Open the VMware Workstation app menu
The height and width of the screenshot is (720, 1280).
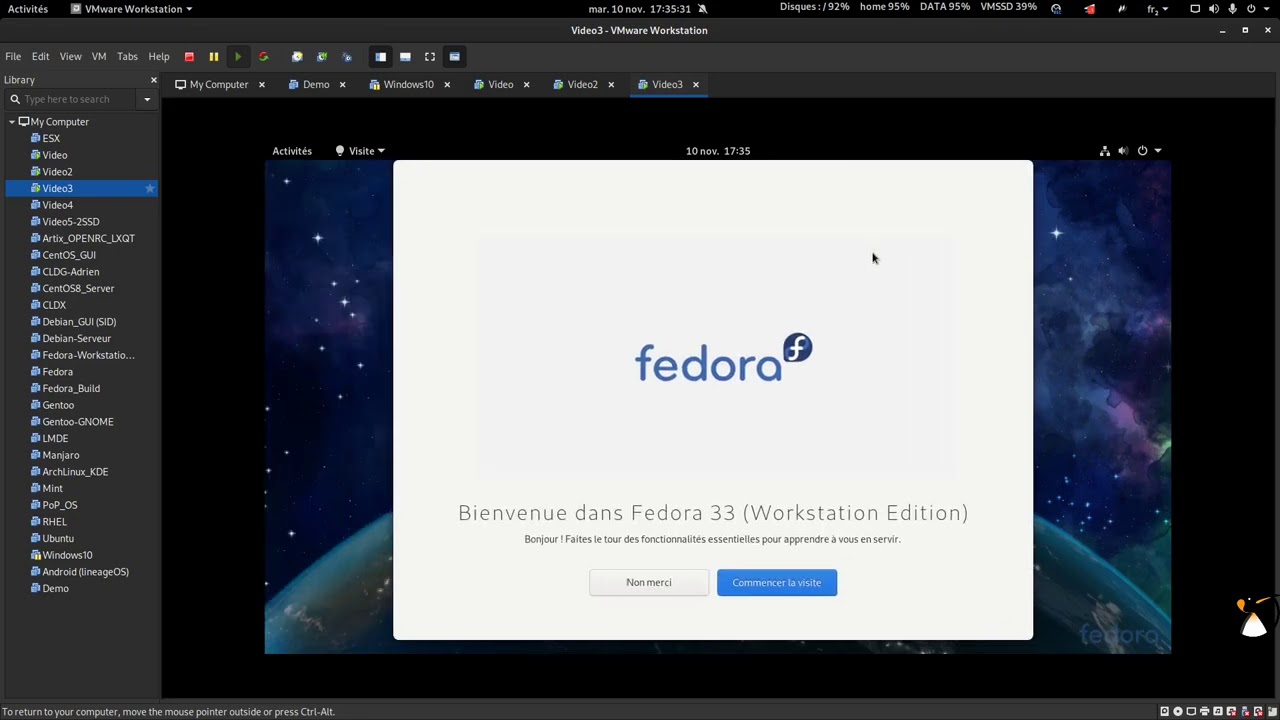tap(132, 9)
